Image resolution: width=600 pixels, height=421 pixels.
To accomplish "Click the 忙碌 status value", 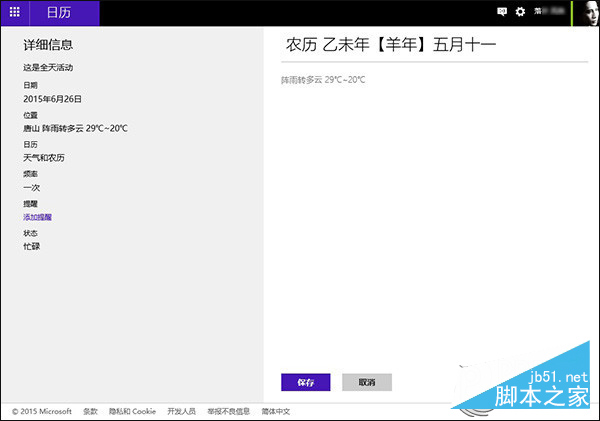I will pos(32,246).
